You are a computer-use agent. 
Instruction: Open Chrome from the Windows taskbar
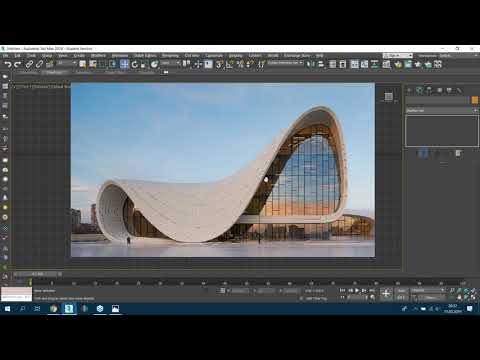click(x=53, y=309)
